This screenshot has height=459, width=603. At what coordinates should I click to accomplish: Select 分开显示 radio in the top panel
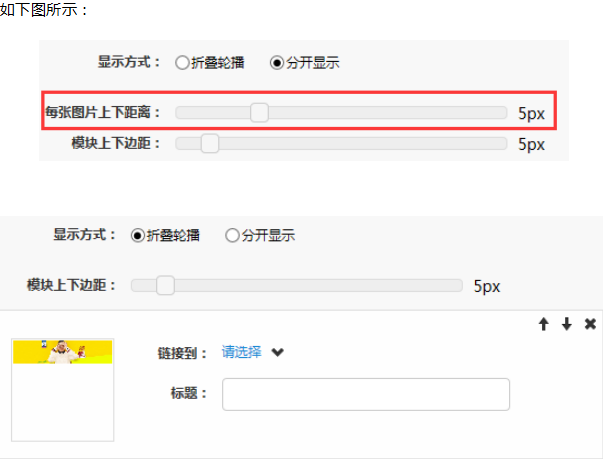pos(277,62)
